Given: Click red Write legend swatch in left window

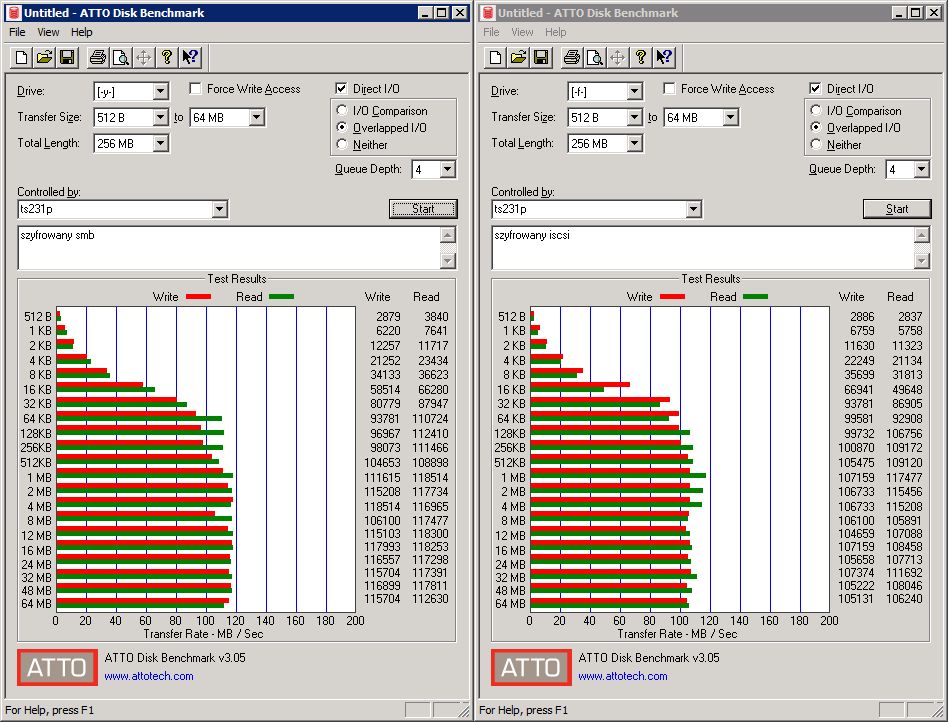Looking at the screenshot, I should point(199,297).
